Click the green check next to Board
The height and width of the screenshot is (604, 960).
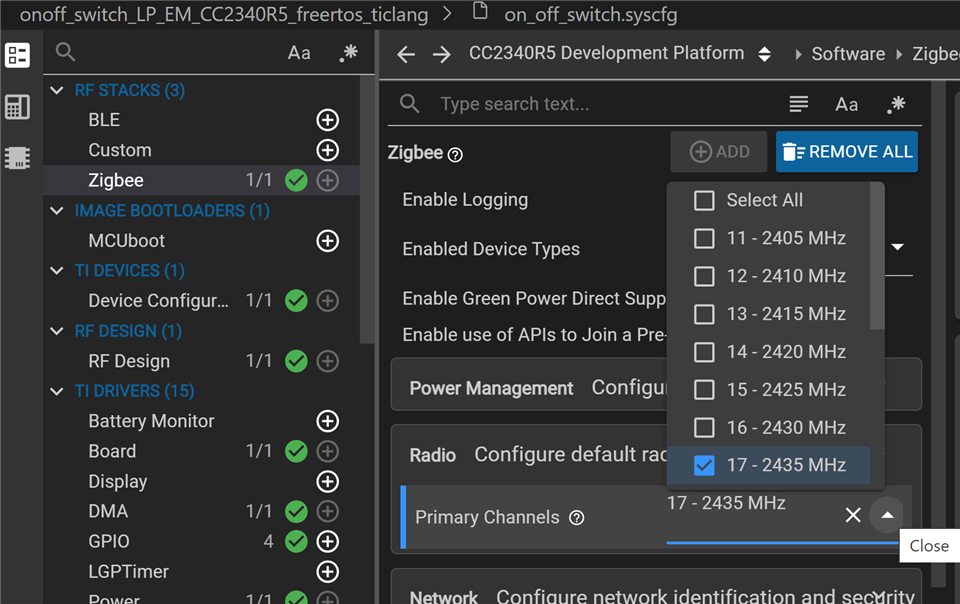click(296, 451)
